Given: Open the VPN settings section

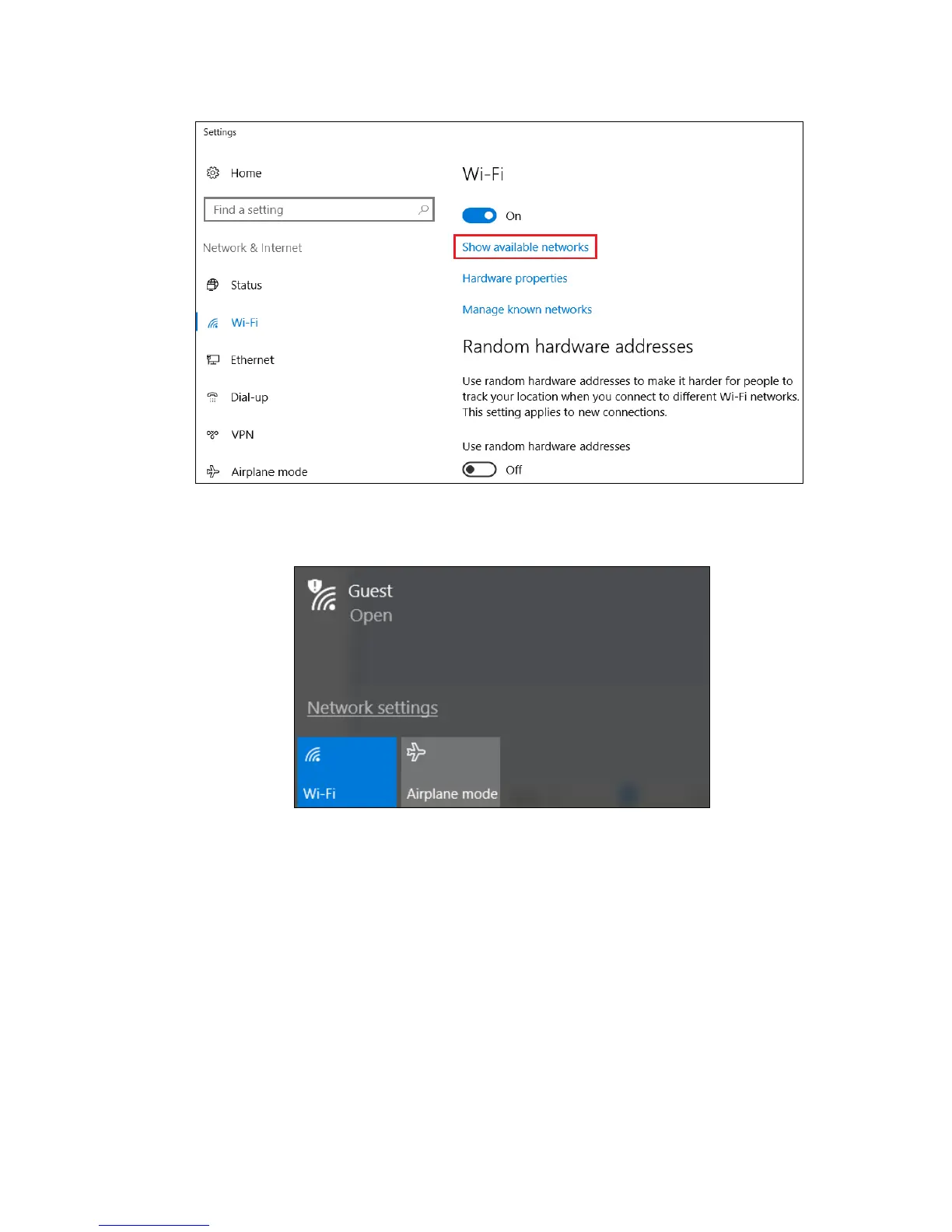Looking at the screenshot, I should (243, 435).
